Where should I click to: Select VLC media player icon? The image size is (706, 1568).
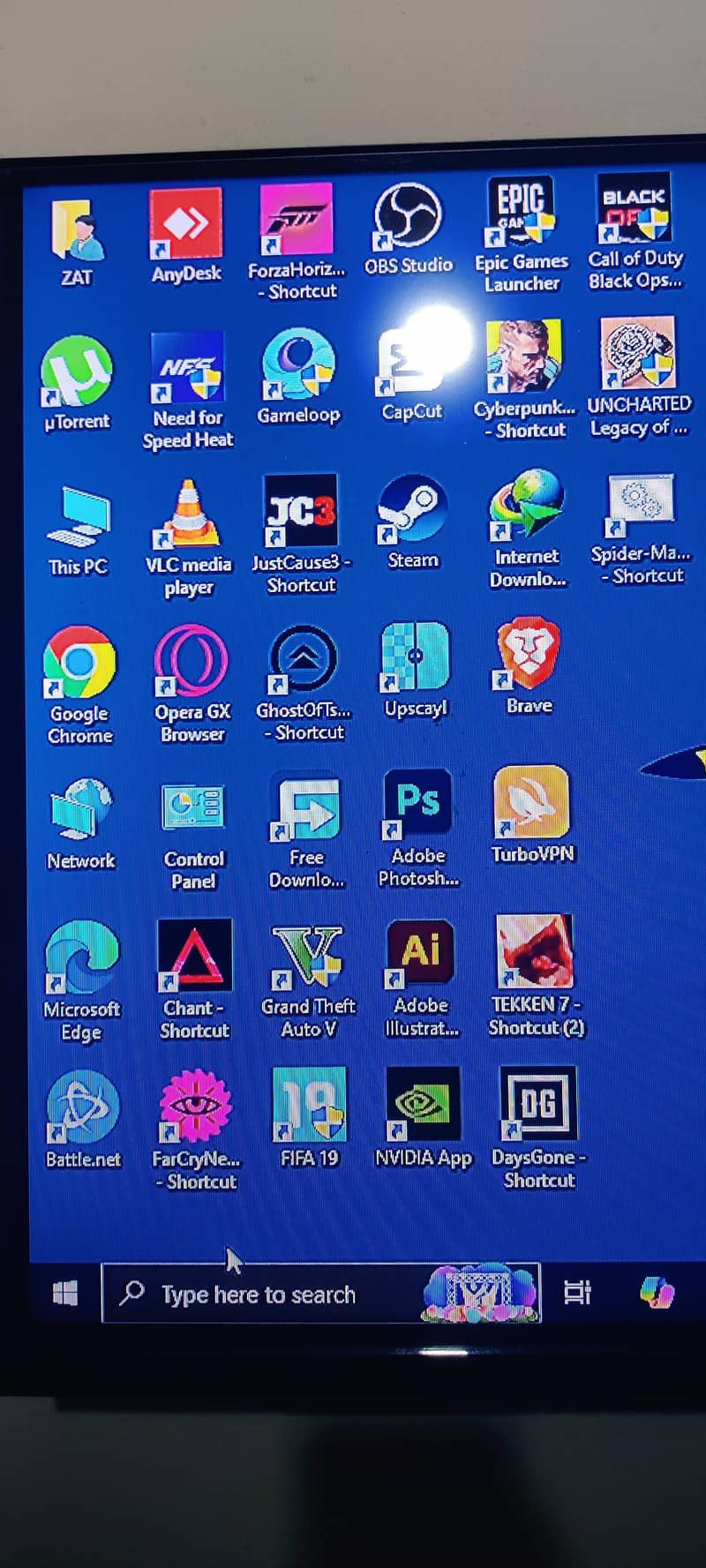tap(188, 514)
